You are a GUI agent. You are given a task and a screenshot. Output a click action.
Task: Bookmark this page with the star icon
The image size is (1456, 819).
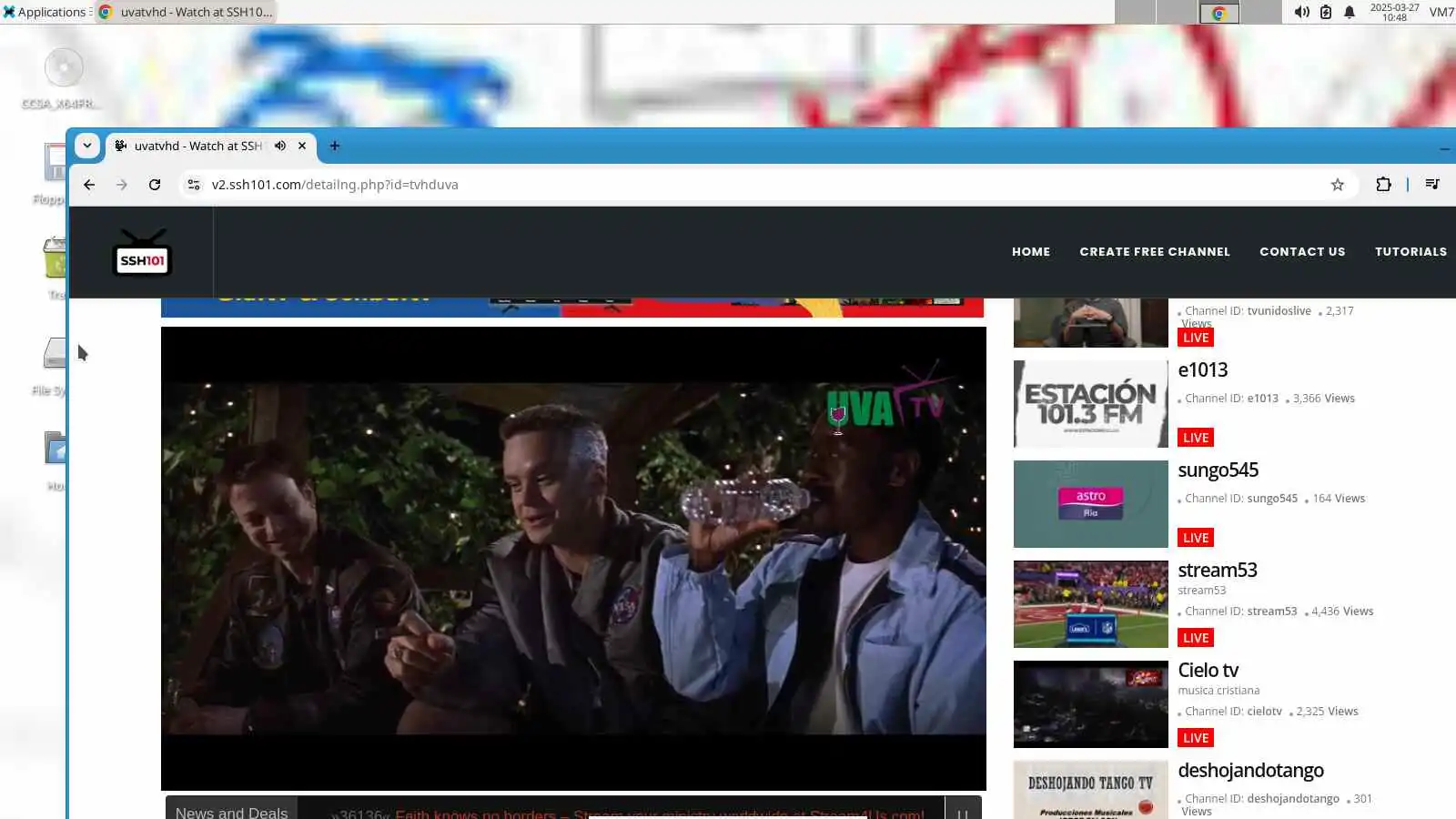(1337, 185)
